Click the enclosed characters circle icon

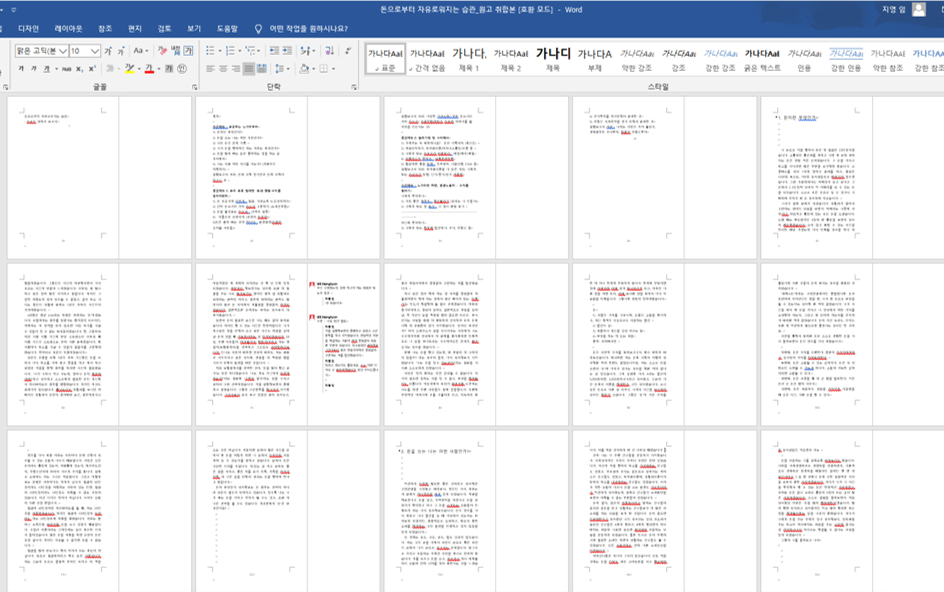point(182,69)
